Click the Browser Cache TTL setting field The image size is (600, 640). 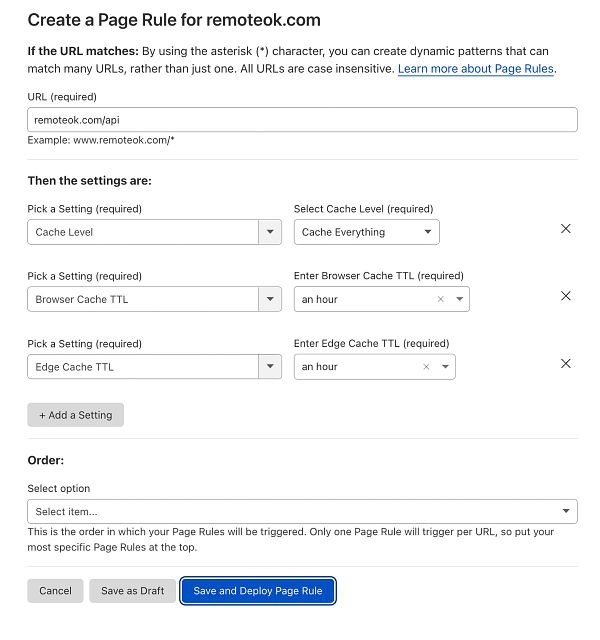(143, 299)
